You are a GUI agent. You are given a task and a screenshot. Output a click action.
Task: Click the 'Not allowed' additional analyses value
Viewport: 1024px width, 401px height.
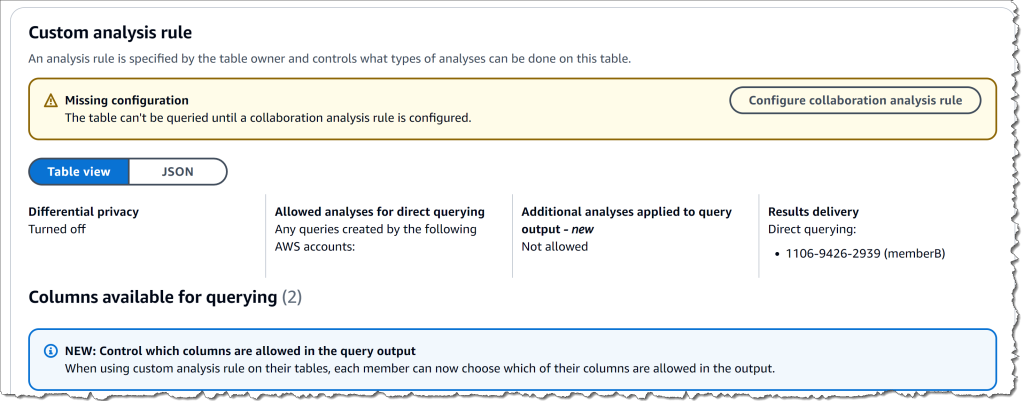click(x=555, y=246)
